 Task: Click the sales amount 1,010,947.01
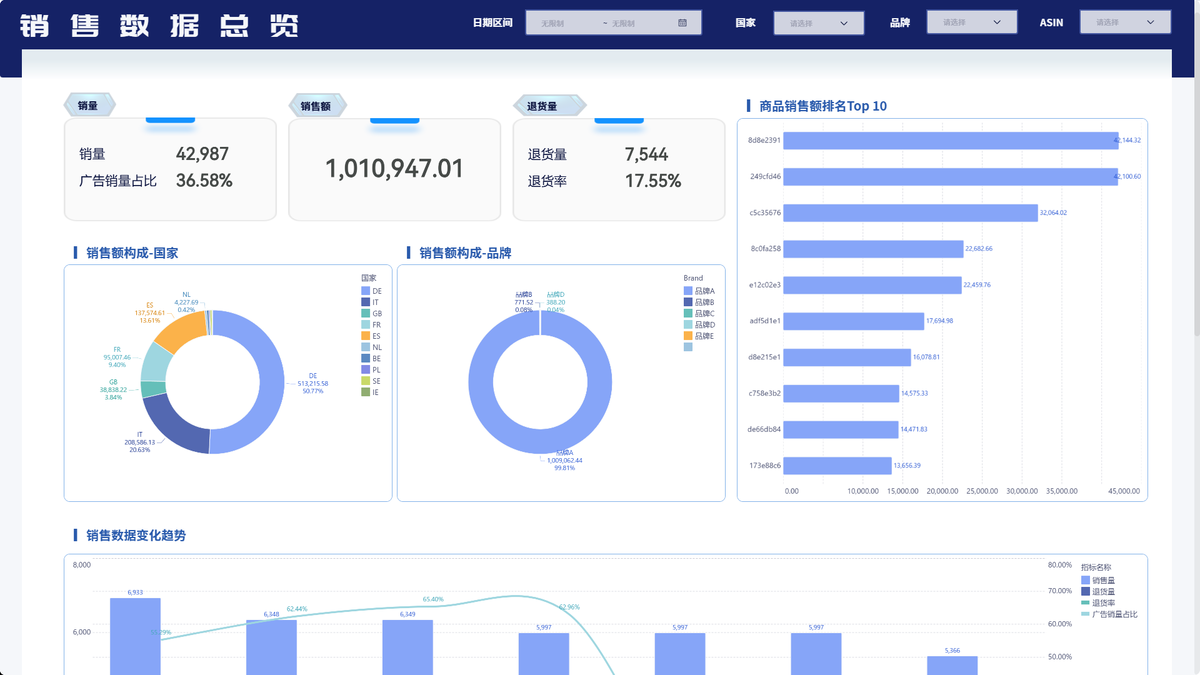point(395,169)
